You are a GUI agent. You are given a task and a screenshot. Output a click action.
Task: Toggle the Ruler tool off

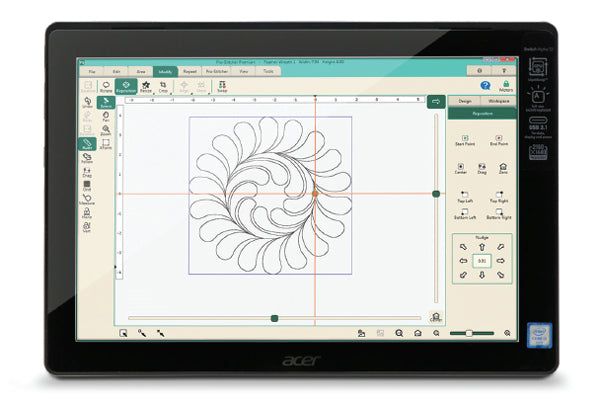[87, 143]
